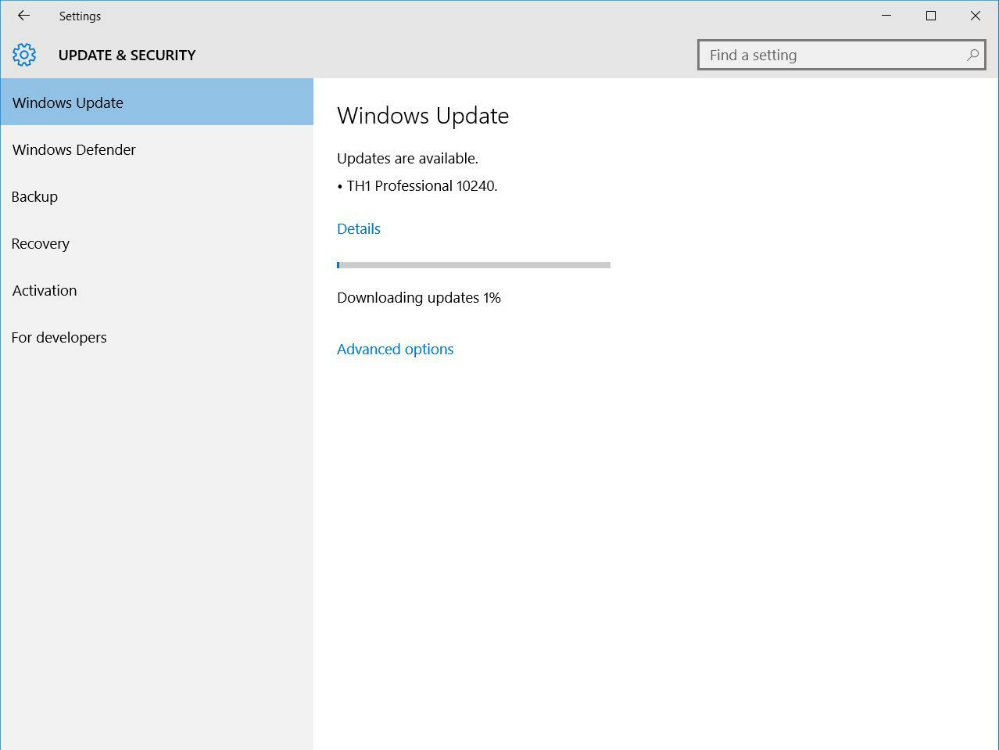Open Advanced options link
999x750 pixels.
point(395,349)
